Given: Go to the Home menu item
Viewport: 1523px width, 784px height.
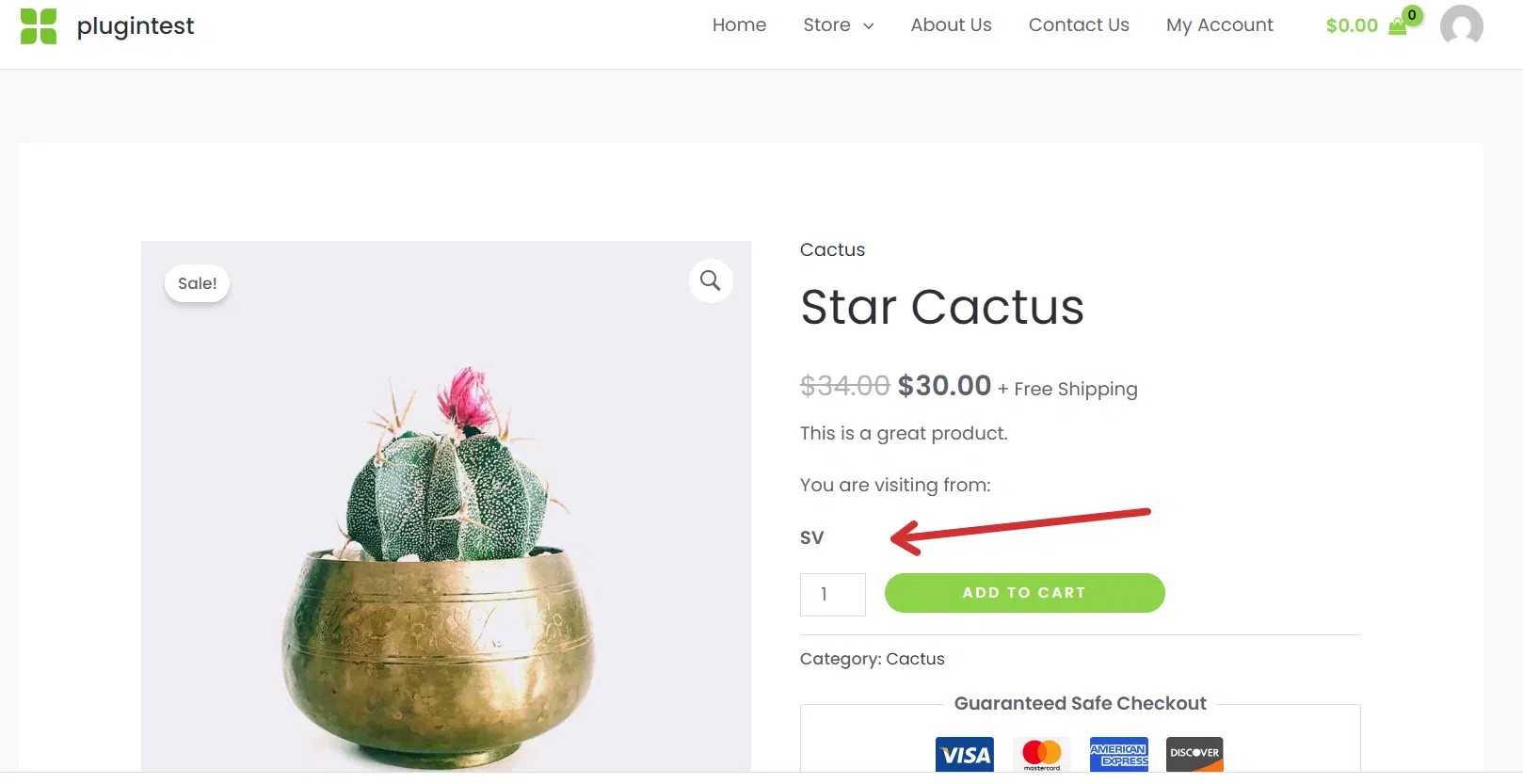Looking at the screenshot, I should pos(739,25).
